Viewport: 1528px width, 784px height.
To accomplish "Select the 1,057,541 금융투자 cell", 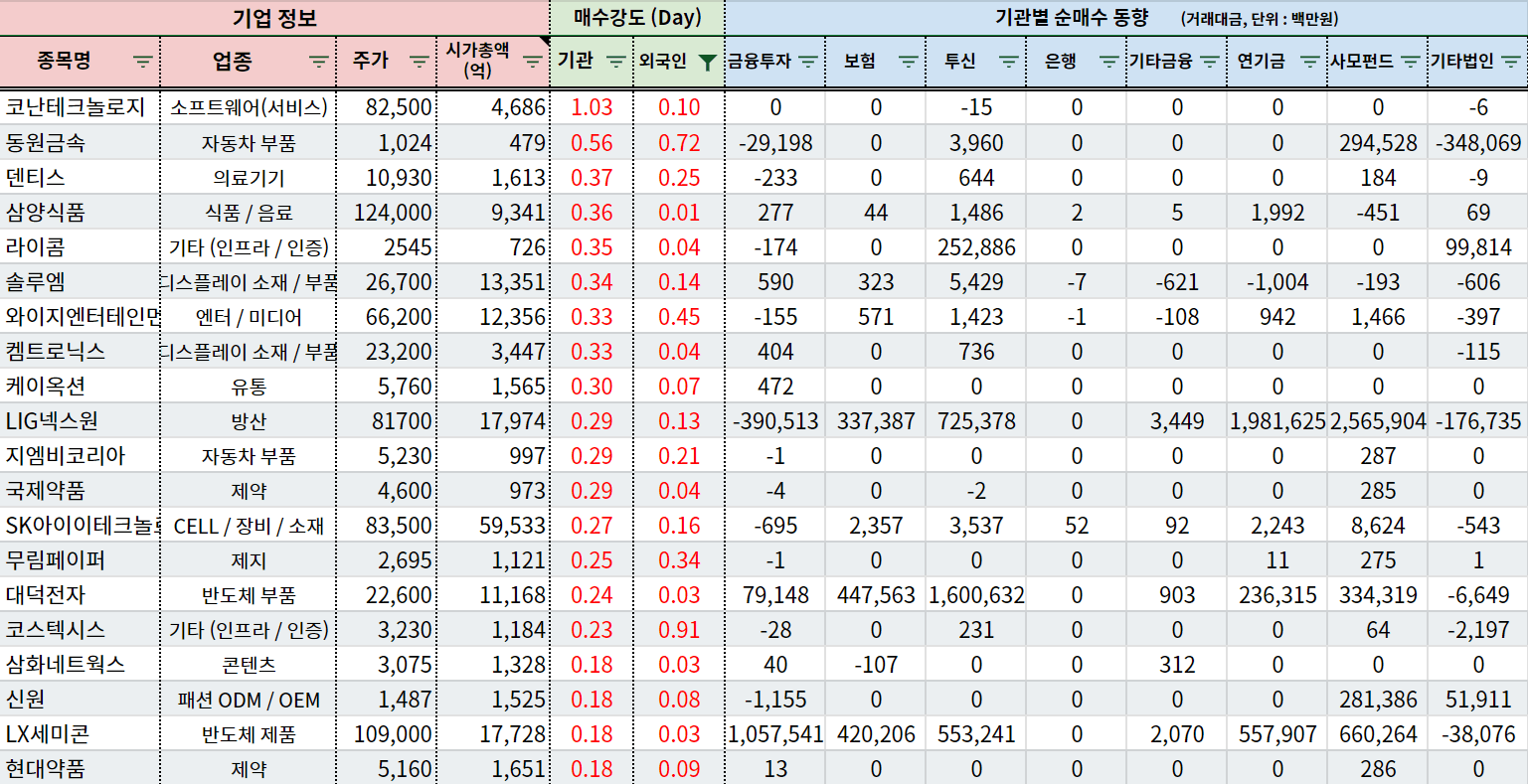I will [775, 733].
